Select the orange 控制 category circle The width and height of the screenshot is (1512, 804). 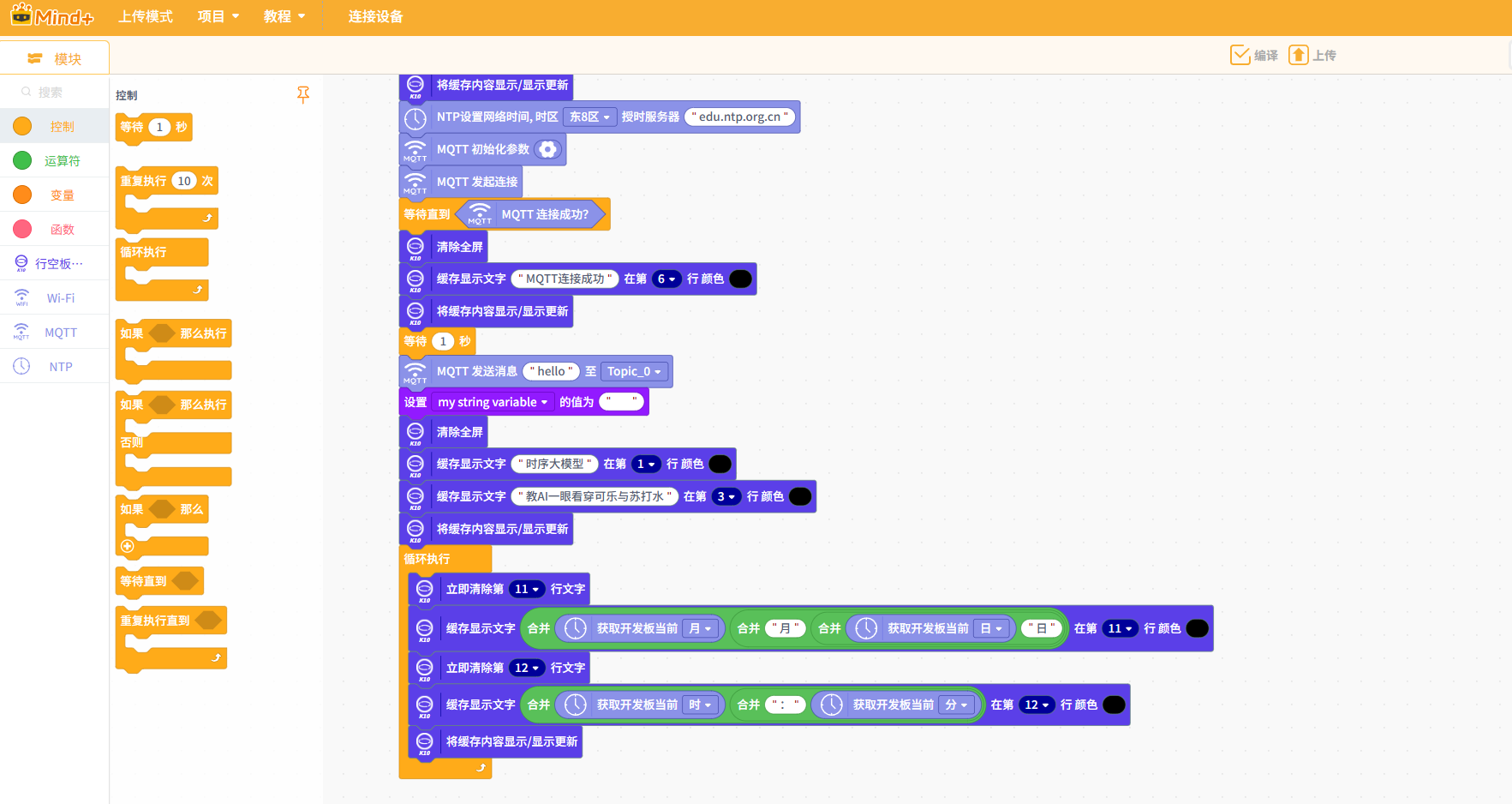(x=23, y=126)
